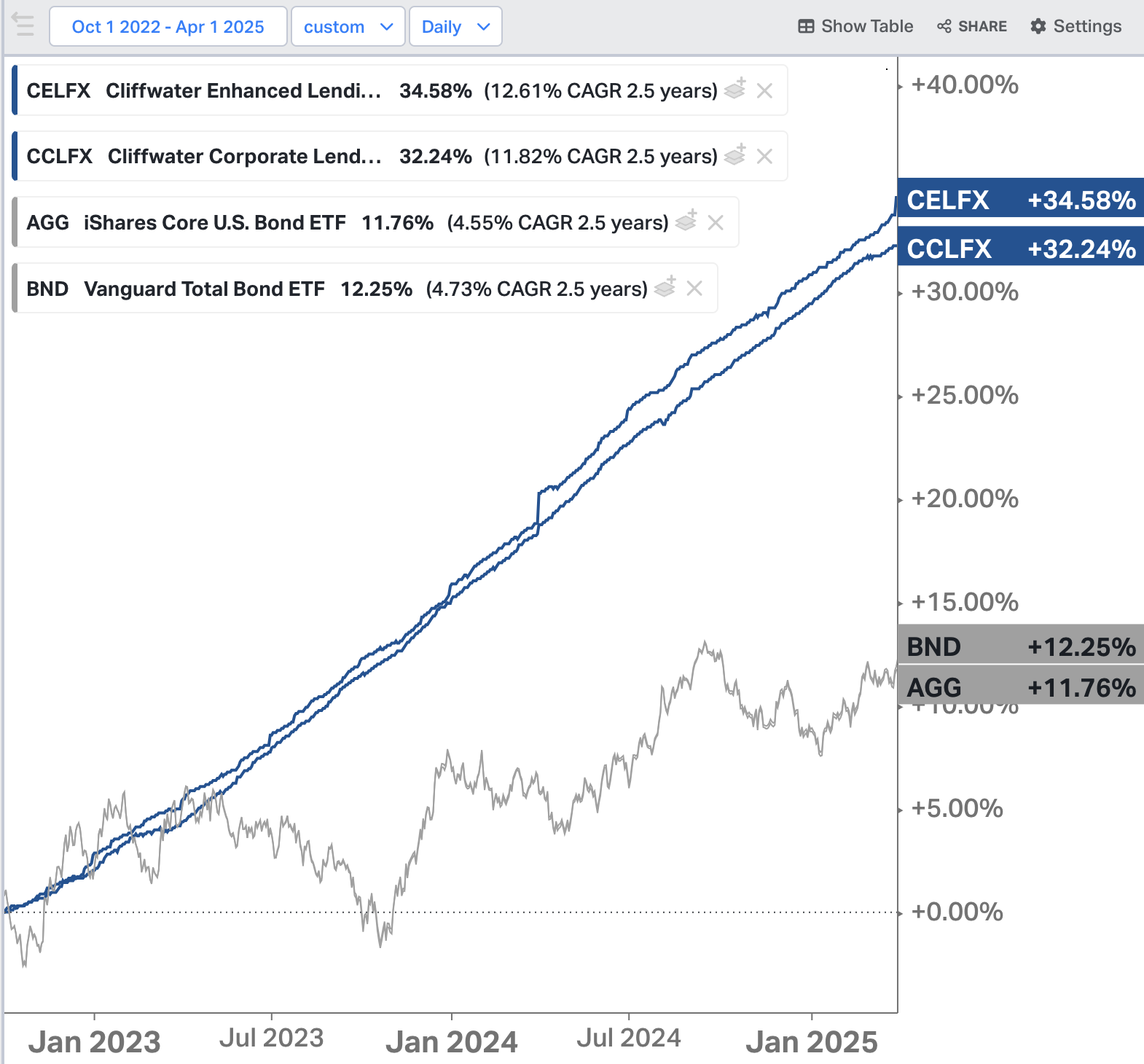
Task: Open the Daily frequency dropdown
Action: tap(455, 27)
